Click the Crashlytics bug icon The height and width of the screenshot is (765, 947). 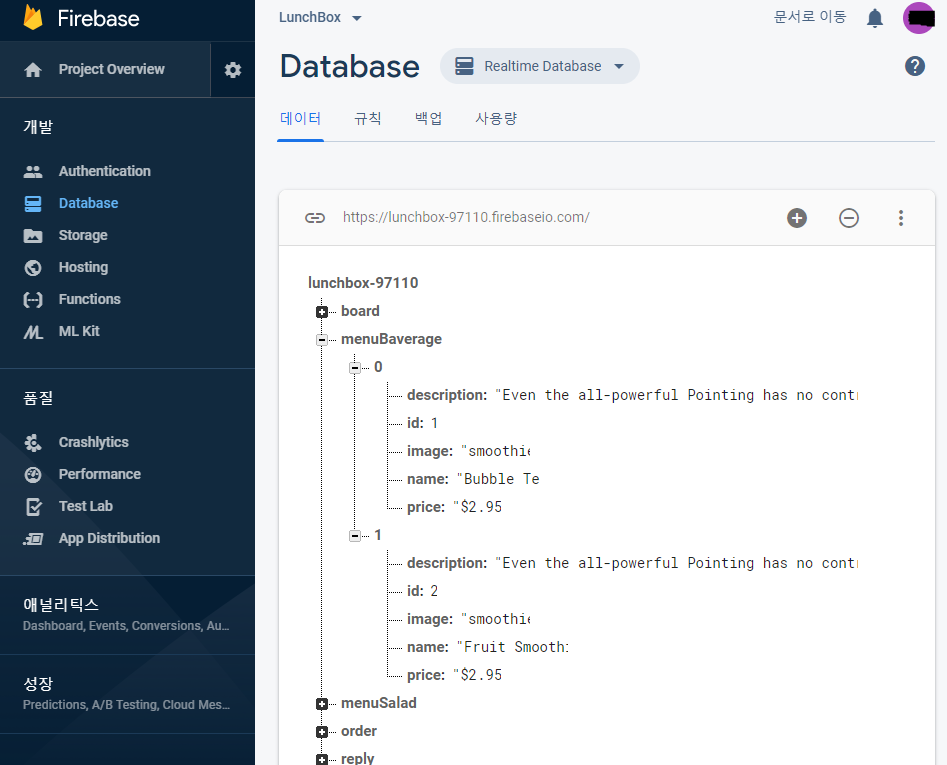33,443
